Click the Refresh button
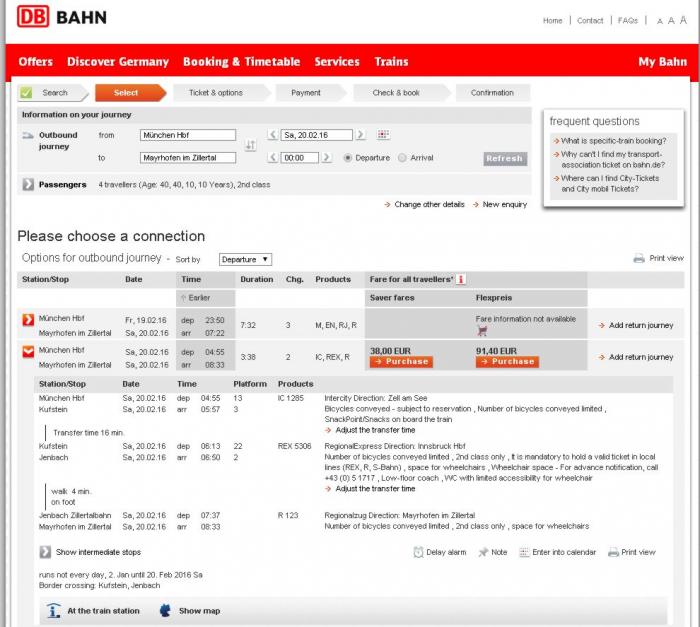Image resolution: width=700 pixels, height=627 pixels. point(505,159)
